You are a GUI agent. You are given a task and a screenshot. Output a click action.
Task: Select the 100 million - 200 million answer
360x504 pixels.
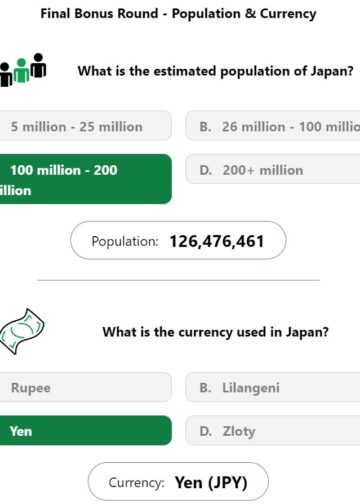[x=86, y=179]
